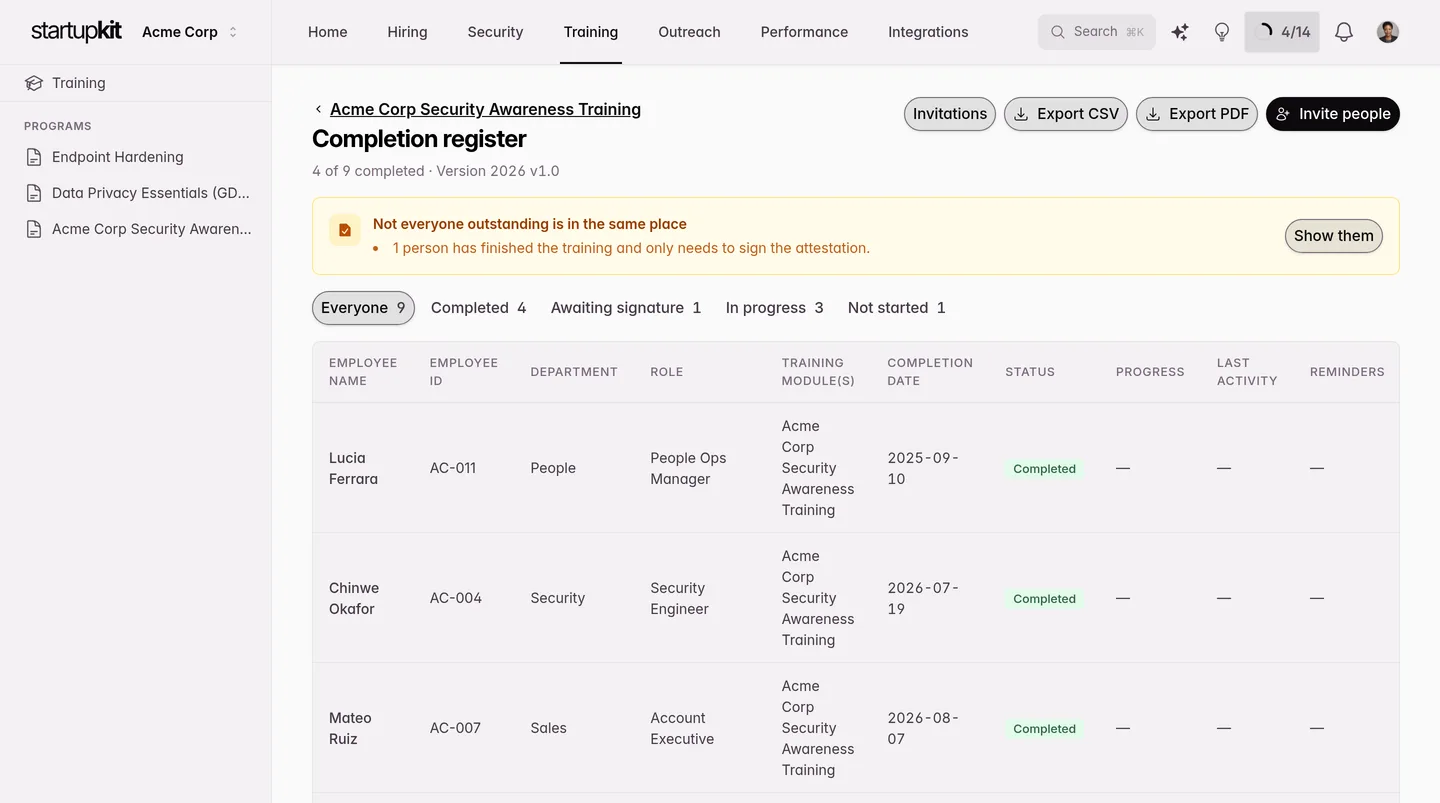Click the Show them button
Viewport: 1440px width, 803px height.
tap(1334, 236)
